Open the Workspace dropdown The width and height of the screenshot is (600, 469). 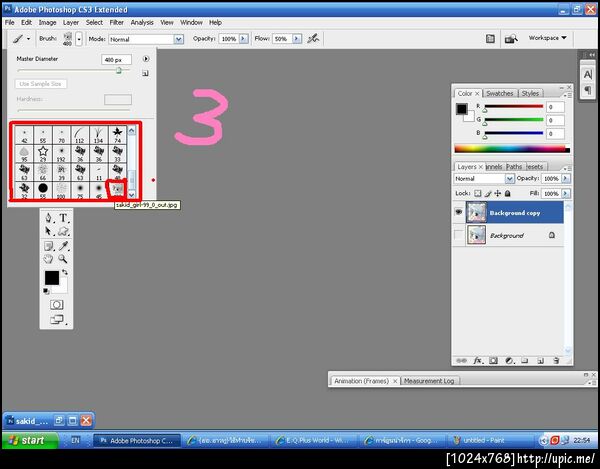547,38
